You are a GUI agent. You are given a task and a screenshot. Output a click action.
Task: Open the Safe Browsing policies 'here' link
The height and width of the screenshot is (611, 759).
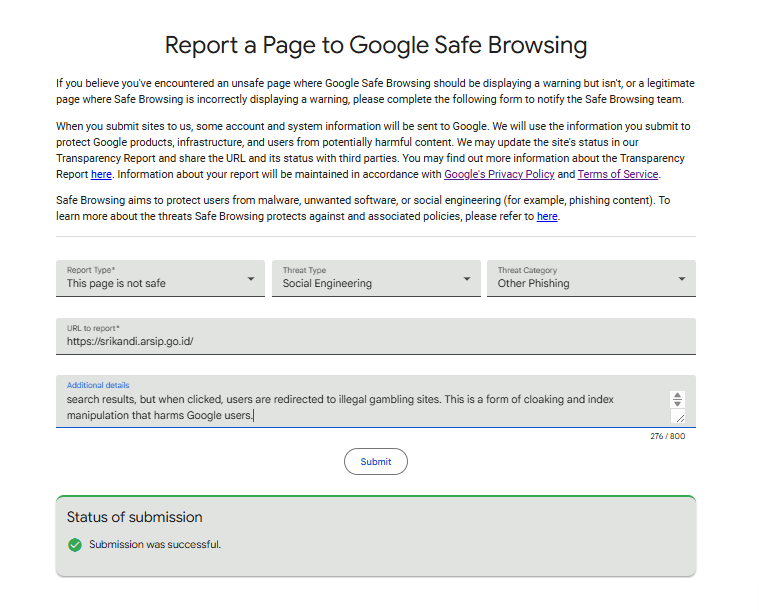[547, 216]
